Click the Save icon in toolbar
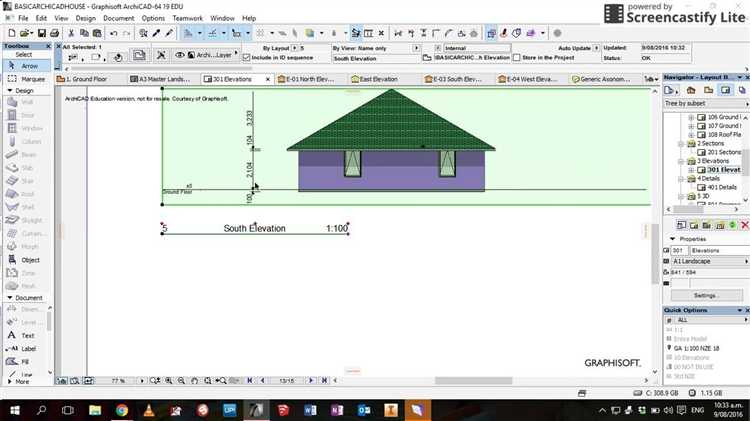This screenshot has height=421, width=750. click(x=42, y=33)
